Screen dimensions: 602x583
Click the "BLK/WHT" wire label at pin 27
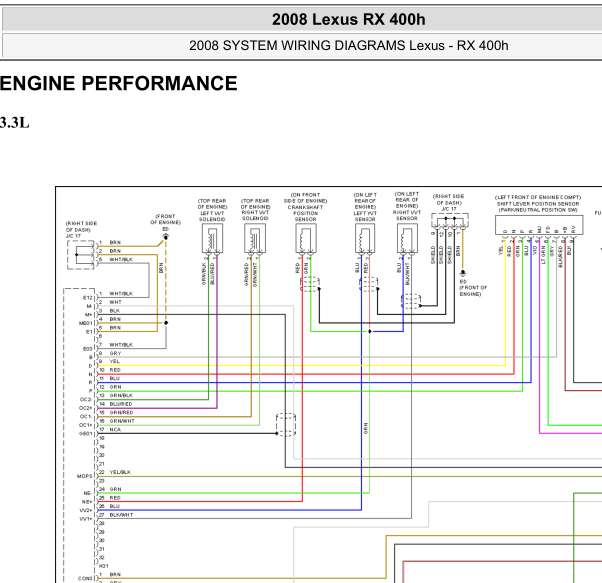pos(121,515)
